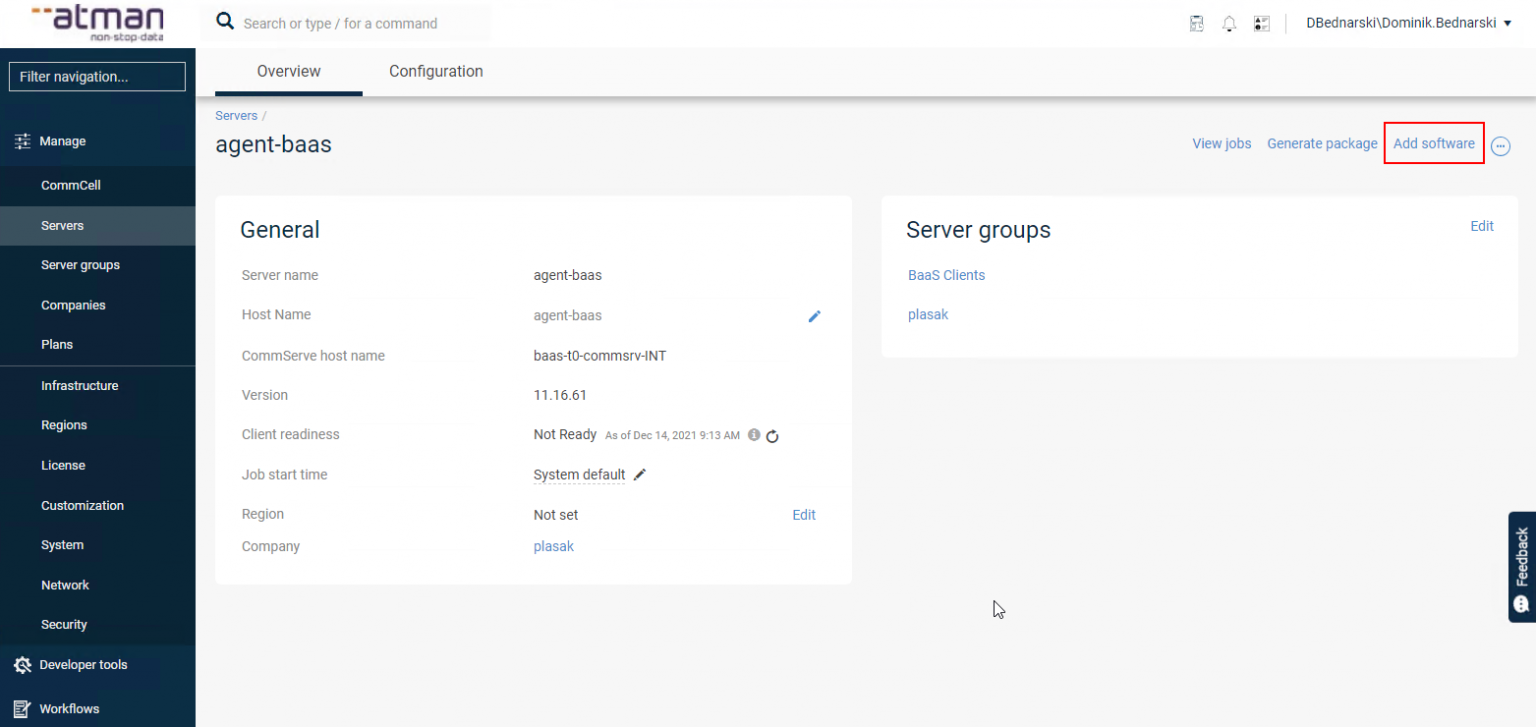Screen dimensions: 1536x727
Task: Open the more actions ellipsis button
Action: 1500,146
